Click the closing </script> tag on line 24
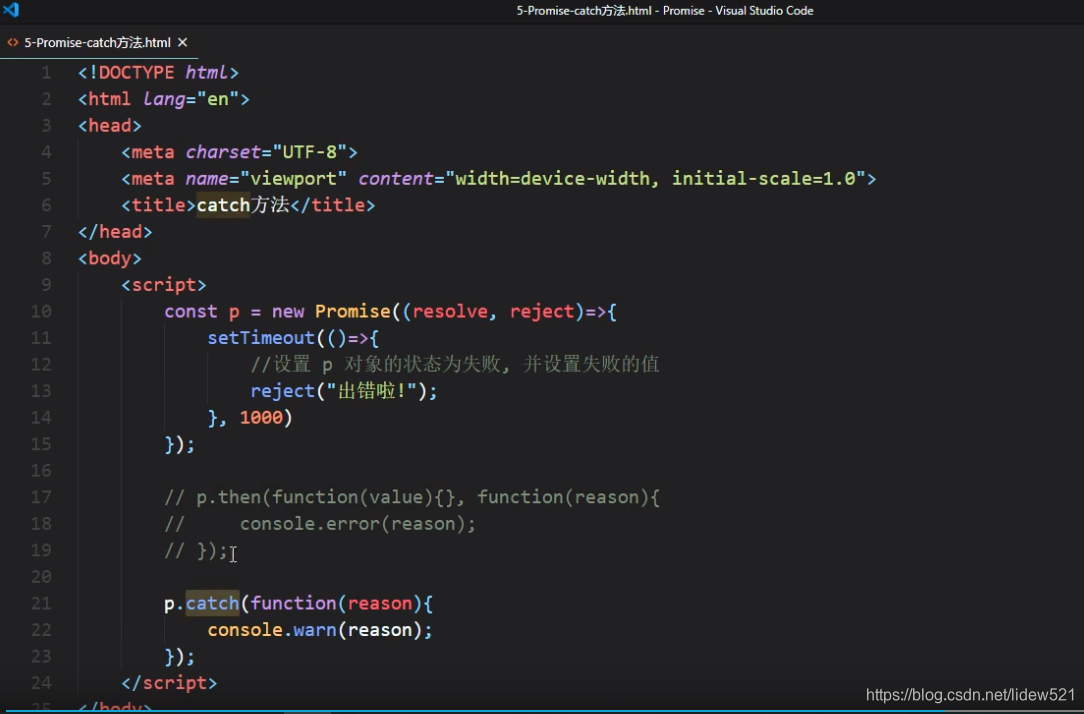Image resolution: width=1084 pixels, height=714 pixels. [x=169, y=683]
